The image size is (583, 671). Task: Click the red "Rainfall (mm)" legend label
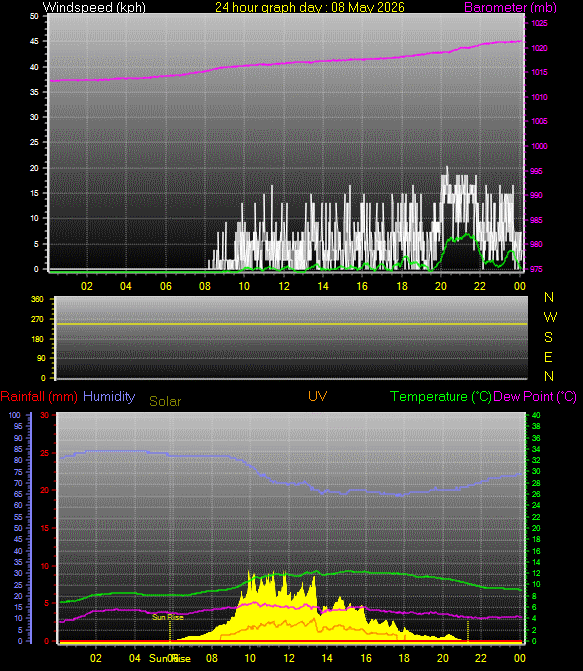click(x=39, y=397)
